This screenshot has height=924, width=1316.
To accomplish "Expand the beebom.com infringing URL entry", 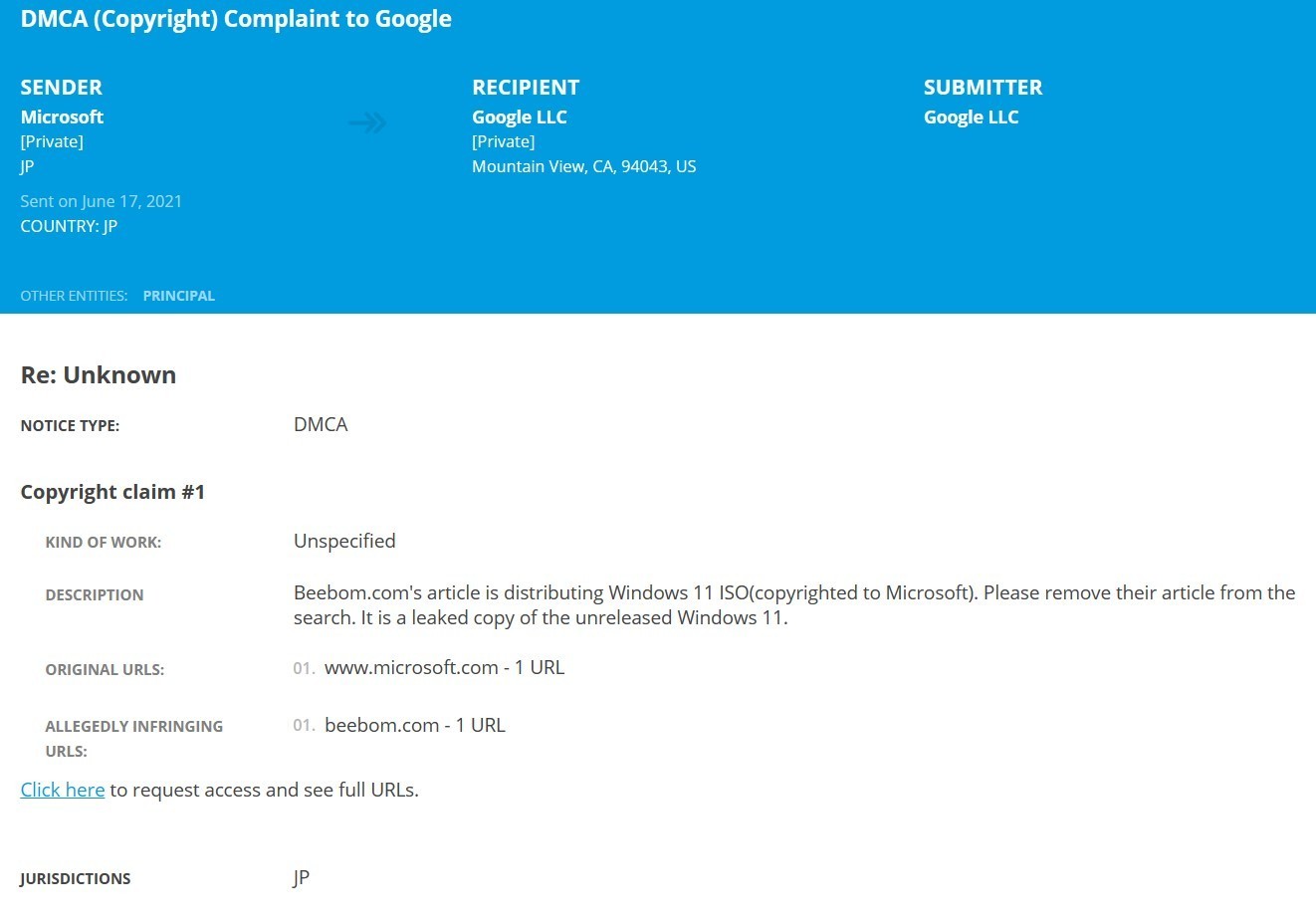I will (x=414, y=726).
